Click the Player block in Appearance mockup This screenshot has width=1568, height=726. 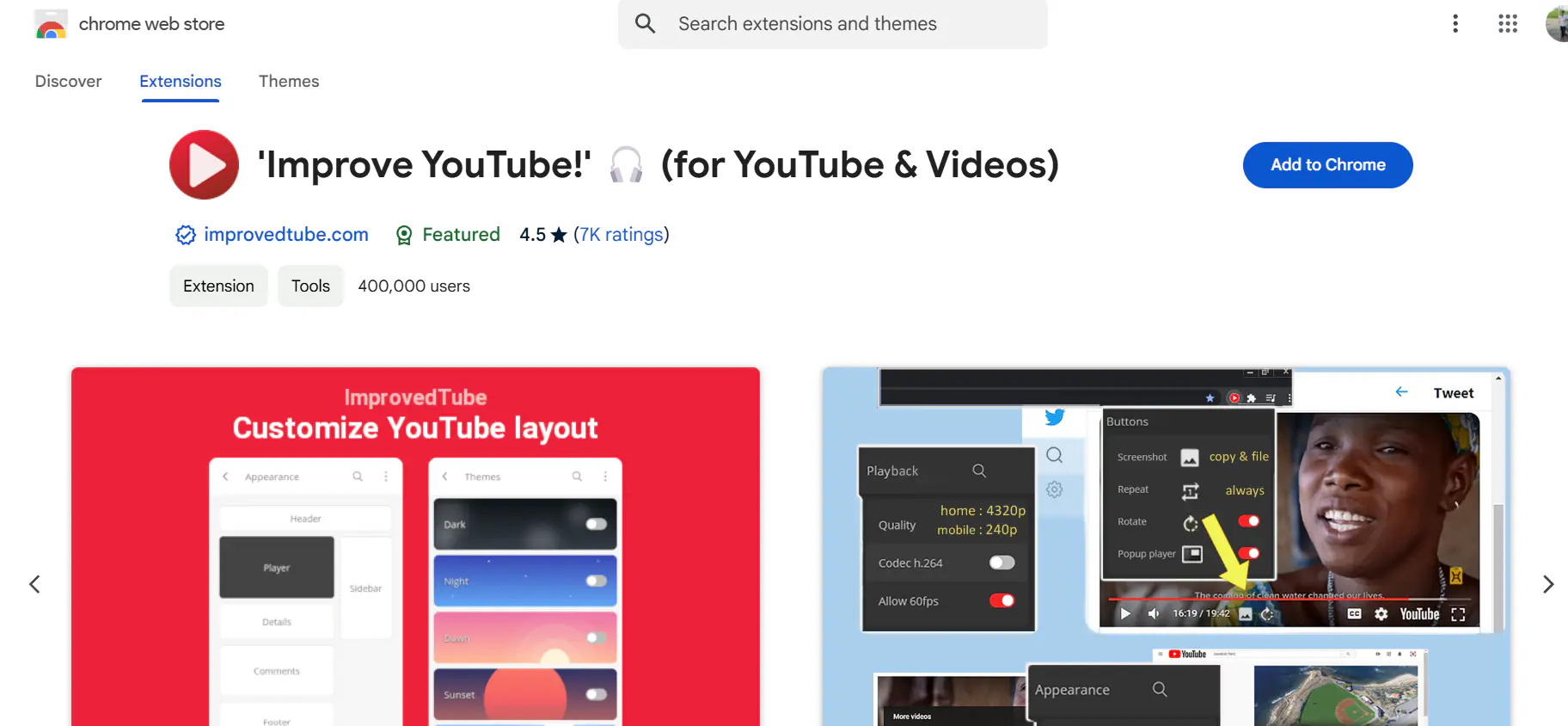coord(277,568)
